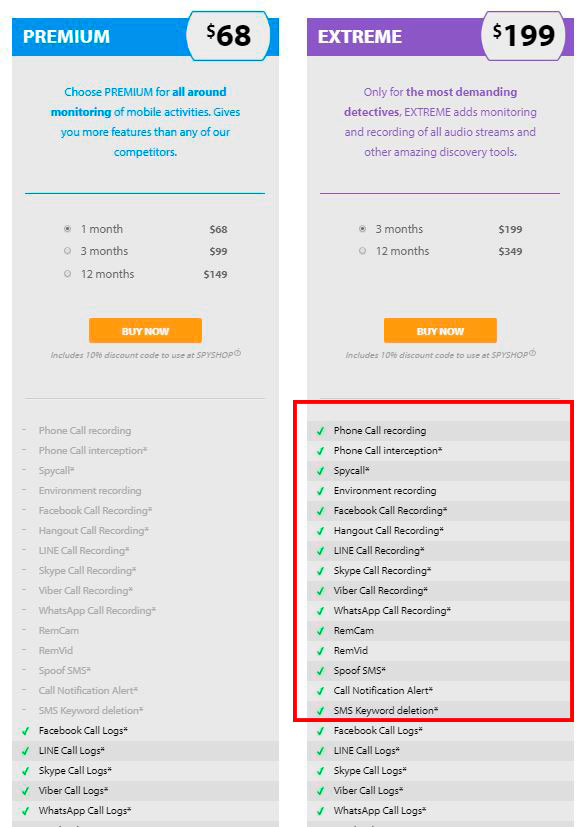
Task: Click the PREMIUM plan header title
Action: [x=66, y=36]
